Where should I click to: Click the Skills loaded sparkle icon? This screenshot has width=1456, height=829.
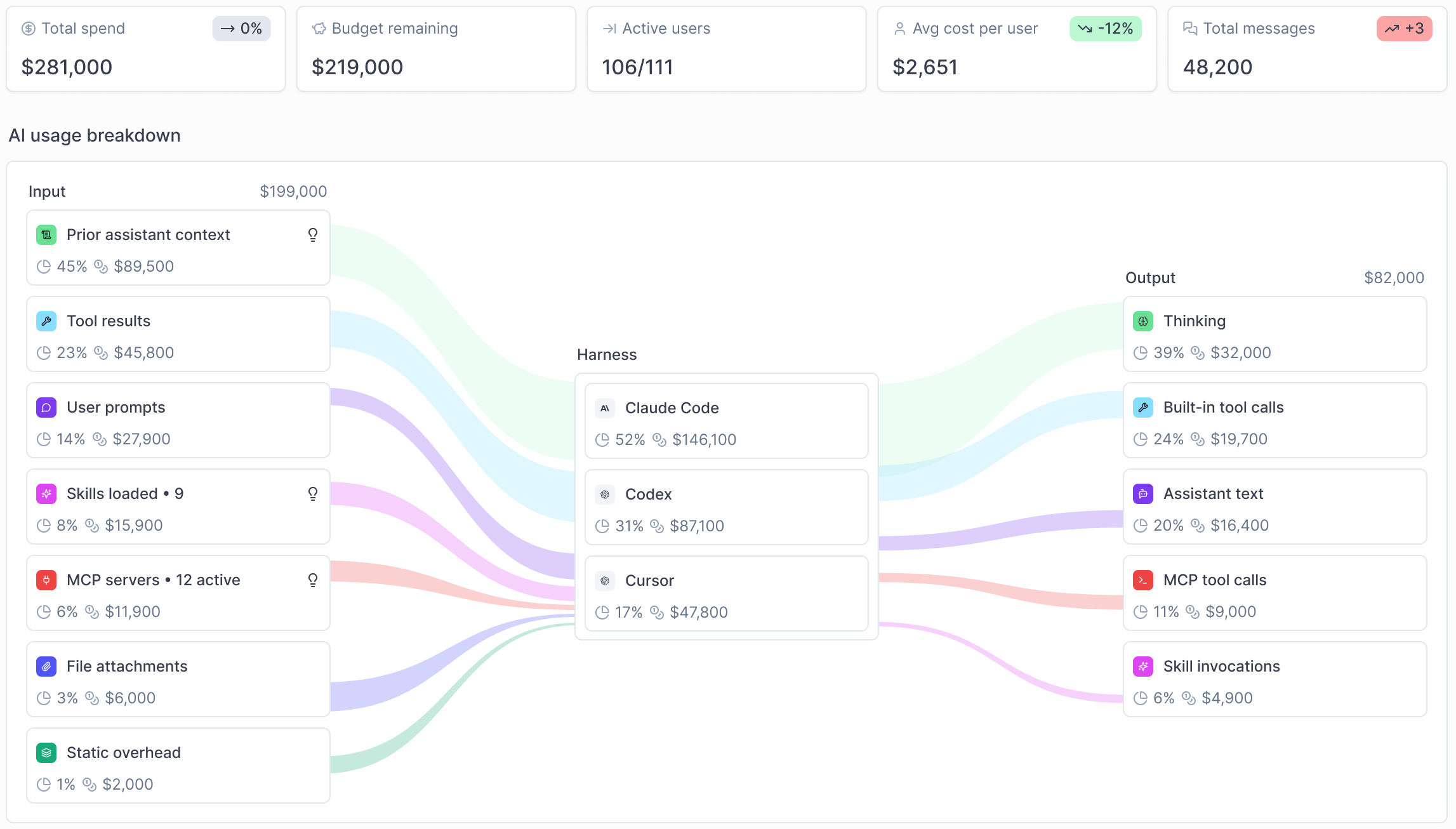(46, 494)
